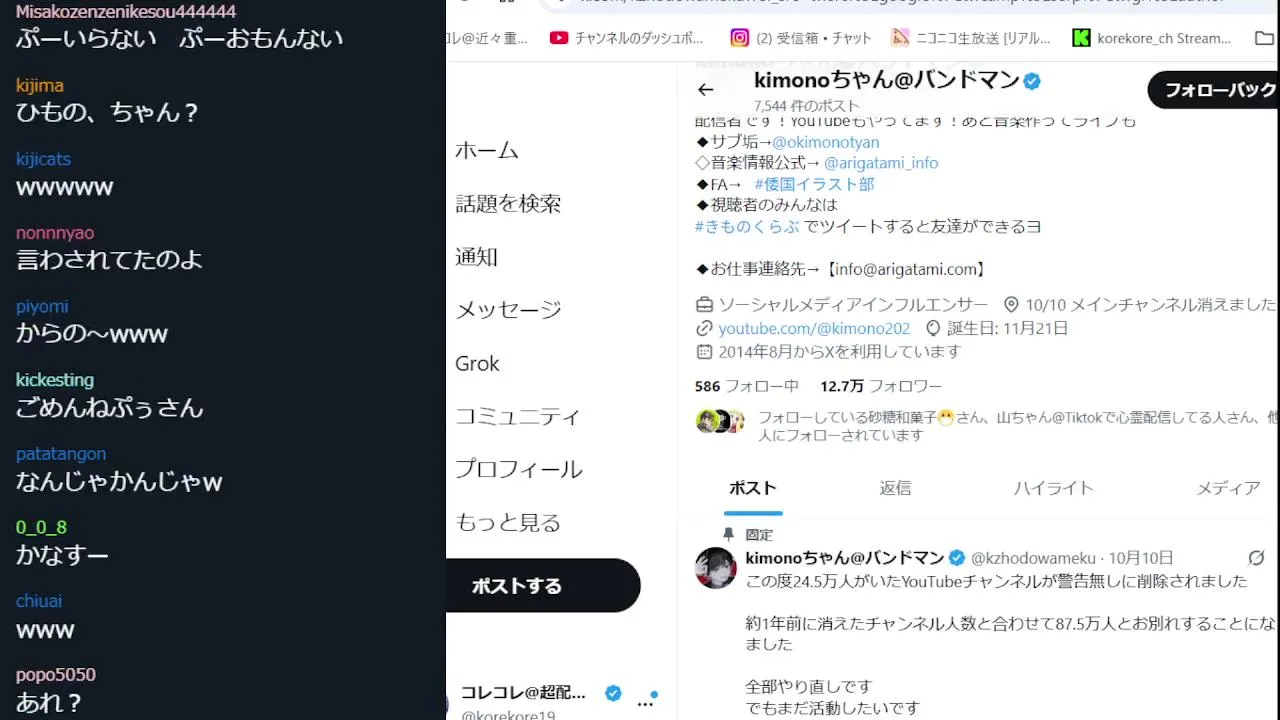
Task: Expand the もっと見る sidebar menu
Action: tap(508, 522)
